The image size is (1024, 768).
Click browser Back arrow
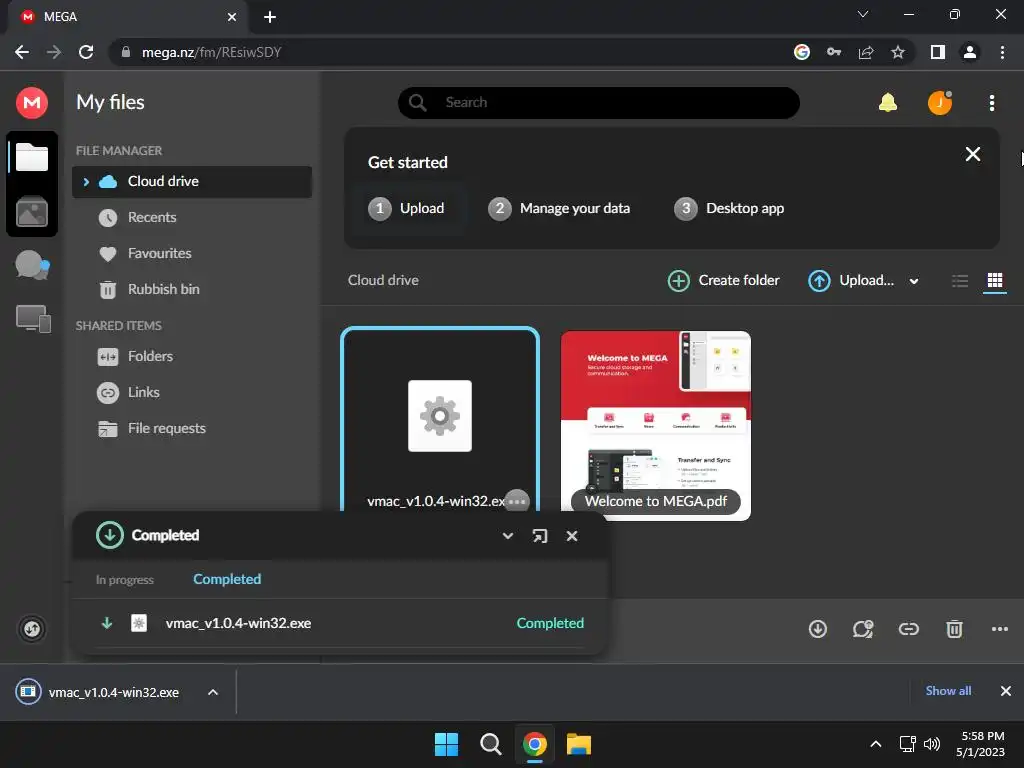(x=22, y=52)
